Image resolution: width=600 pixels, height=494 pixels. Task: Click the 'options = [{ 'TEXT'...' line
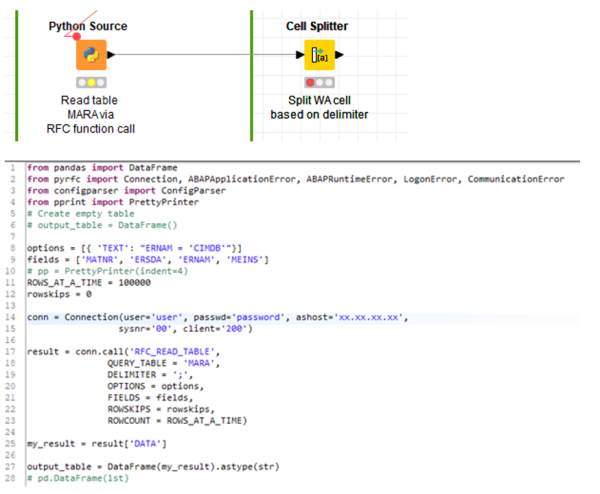pos(134,248)
